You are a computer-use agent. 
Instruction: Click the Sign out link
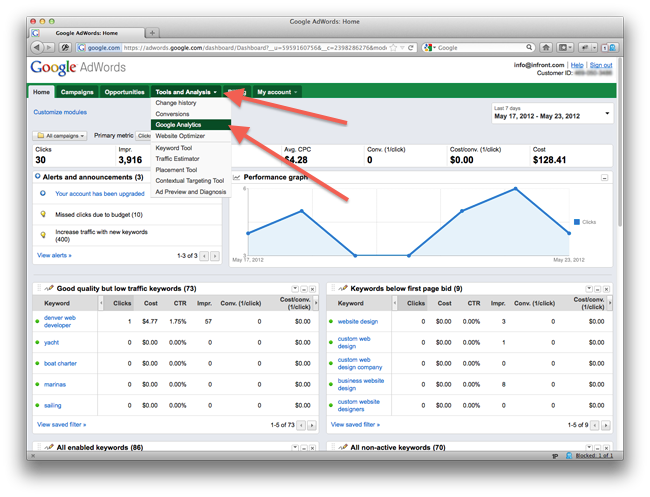601,65
